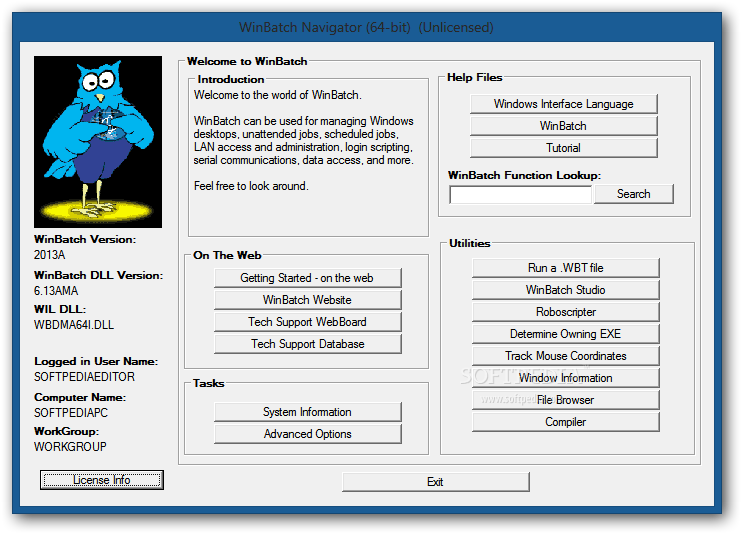Click the 'WIL DLL:' label
Image resolution: width=742 pixels, height=534 pixels.
click(x=60, y=310)
